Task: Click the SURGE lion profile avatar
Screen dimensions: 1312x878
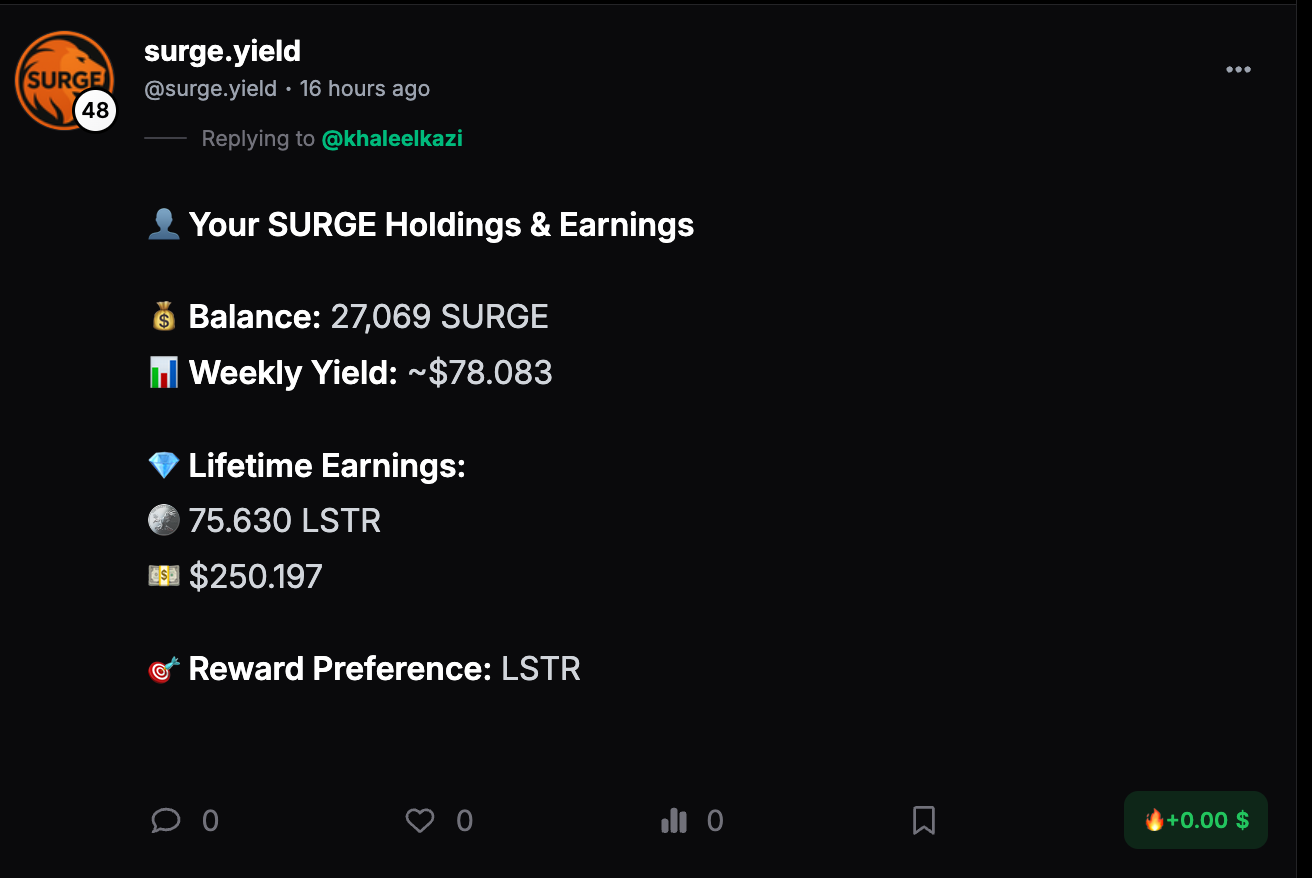Action: point(58,75)
